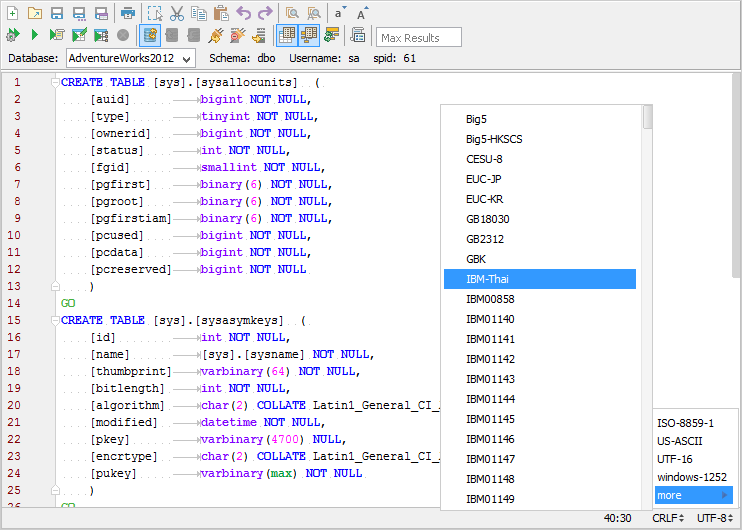Select windows-1252 in the encoding popup
The height and width of the screenshot is (530, 742).
(694, 477)
